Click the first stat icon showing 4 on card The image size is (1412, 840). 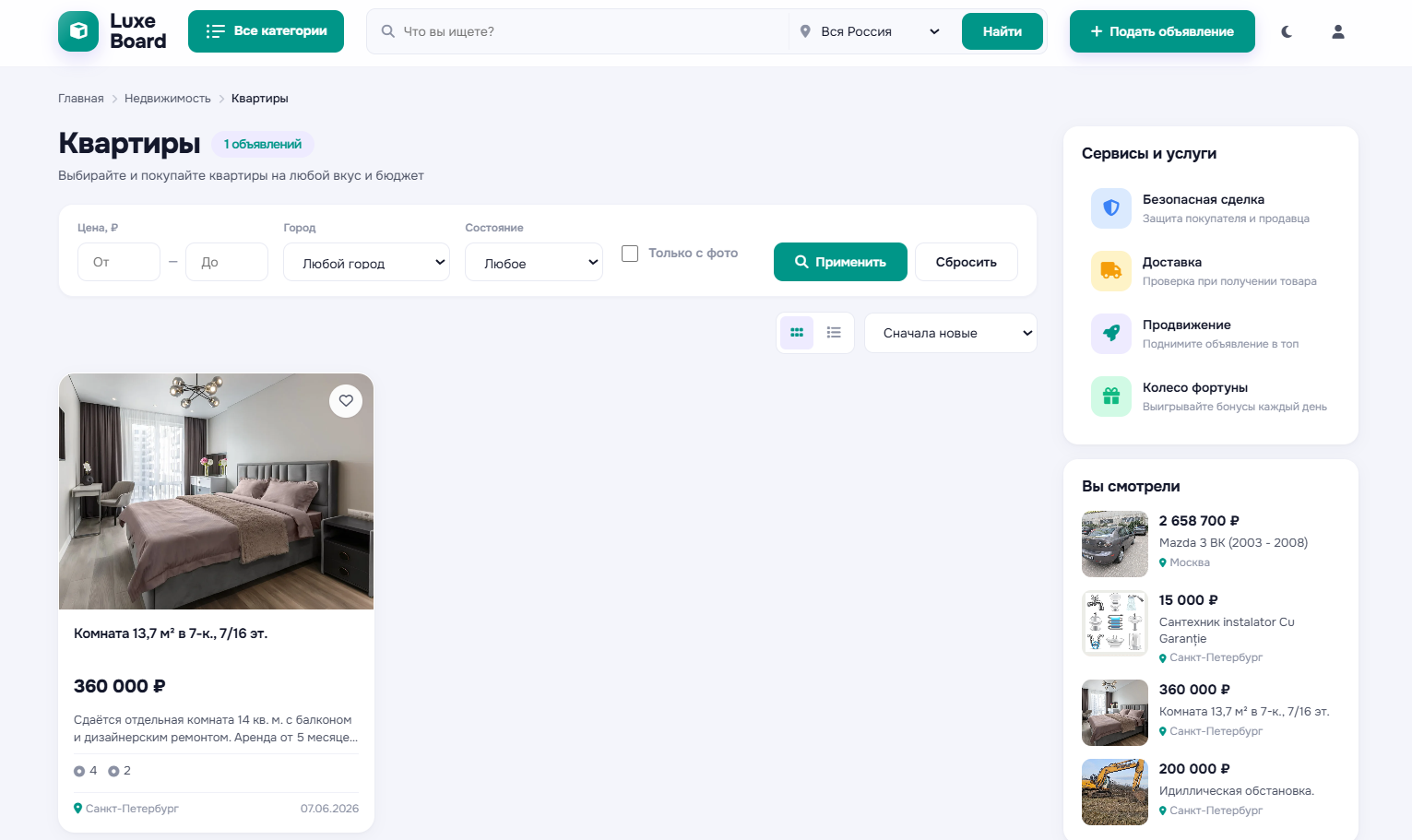pyautogui.click(x=79, y=771)
